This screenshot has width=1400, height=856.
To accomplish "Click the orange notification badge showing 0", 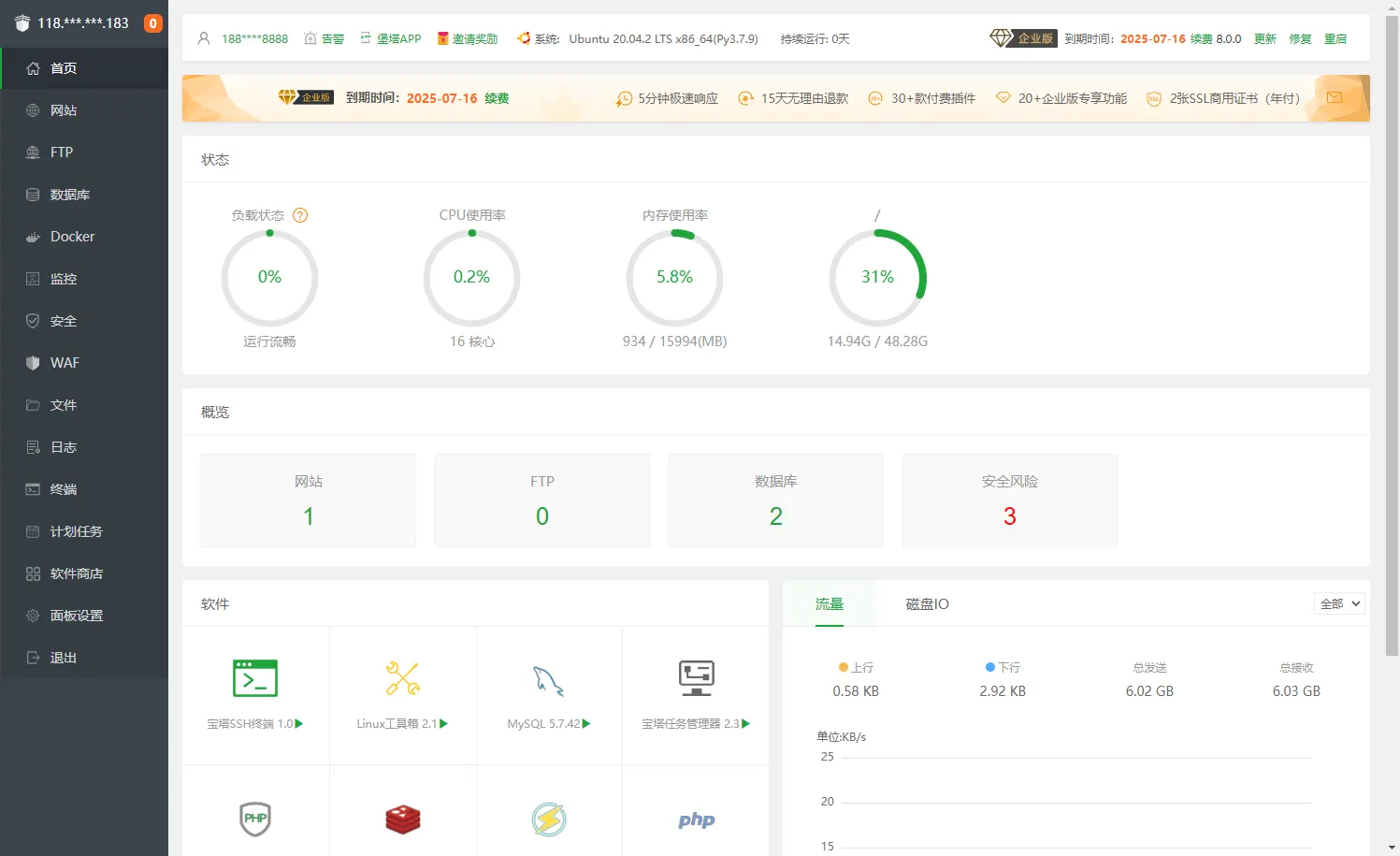I will 152,23.
